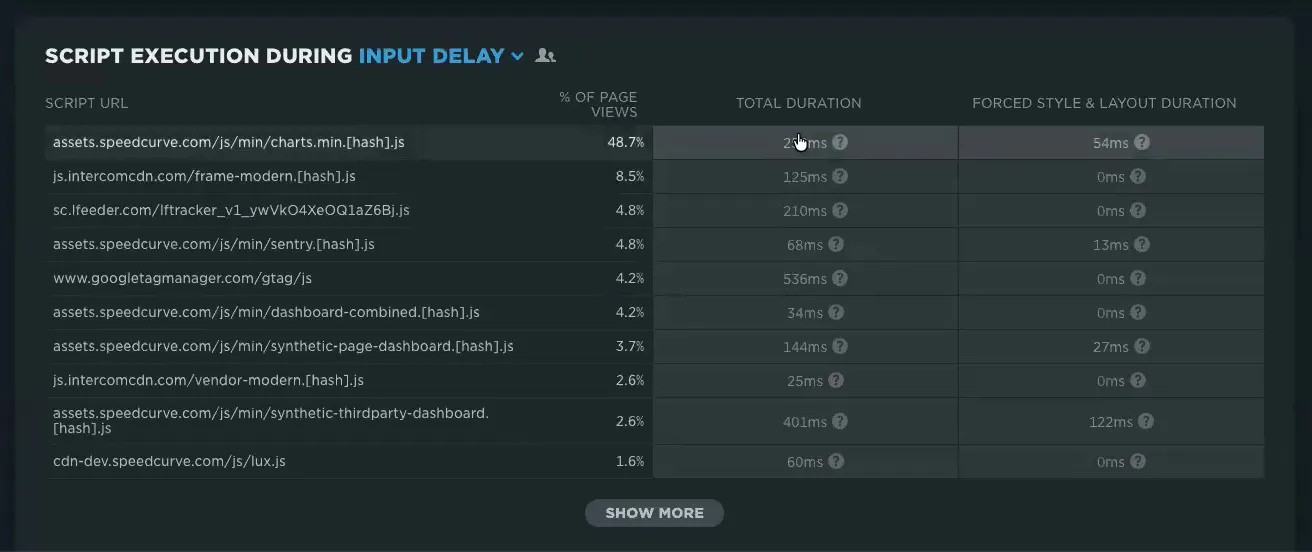Click help icon next to 401ms duration

[840, 422]
